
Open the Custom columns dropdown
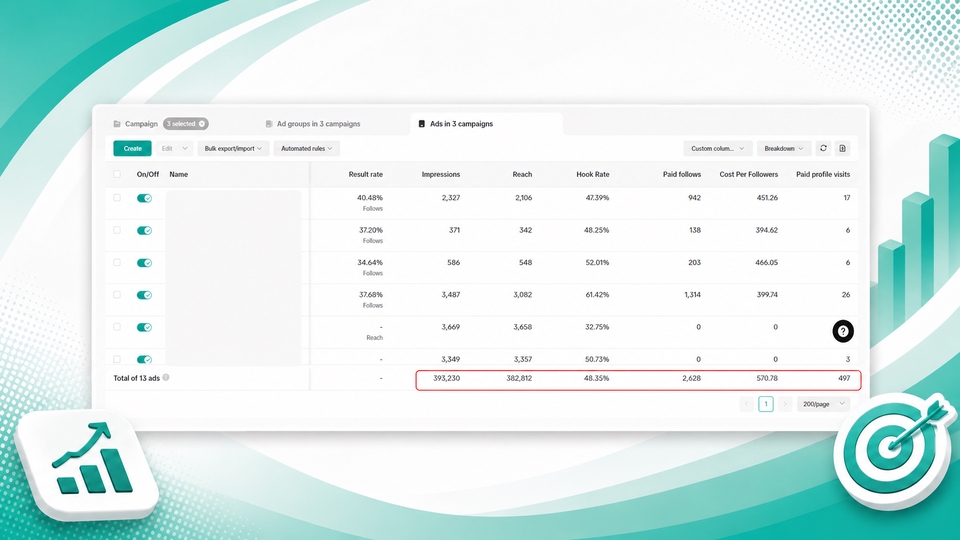tap(718, 148)
